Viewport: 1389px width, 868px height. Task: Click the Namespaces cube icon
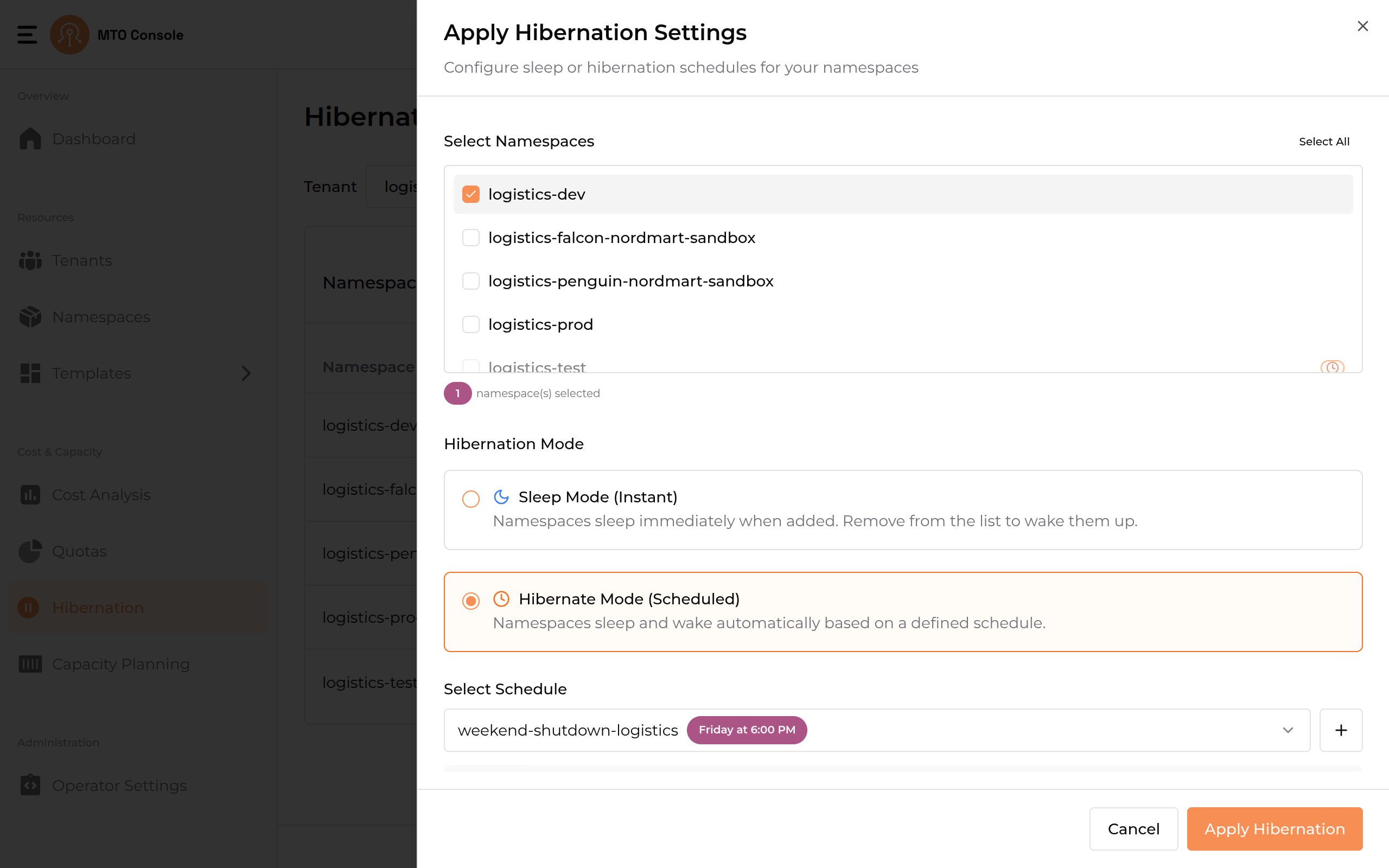pyautogui.click(x=30, y=316)
